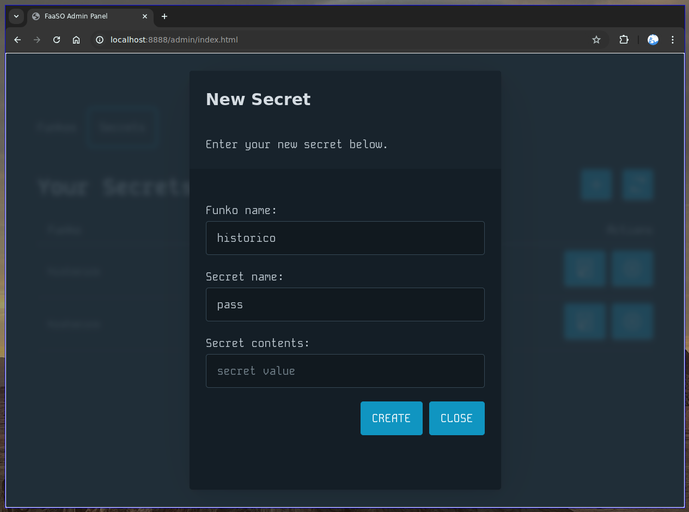Open the browser home page icon

coord(76,40)
